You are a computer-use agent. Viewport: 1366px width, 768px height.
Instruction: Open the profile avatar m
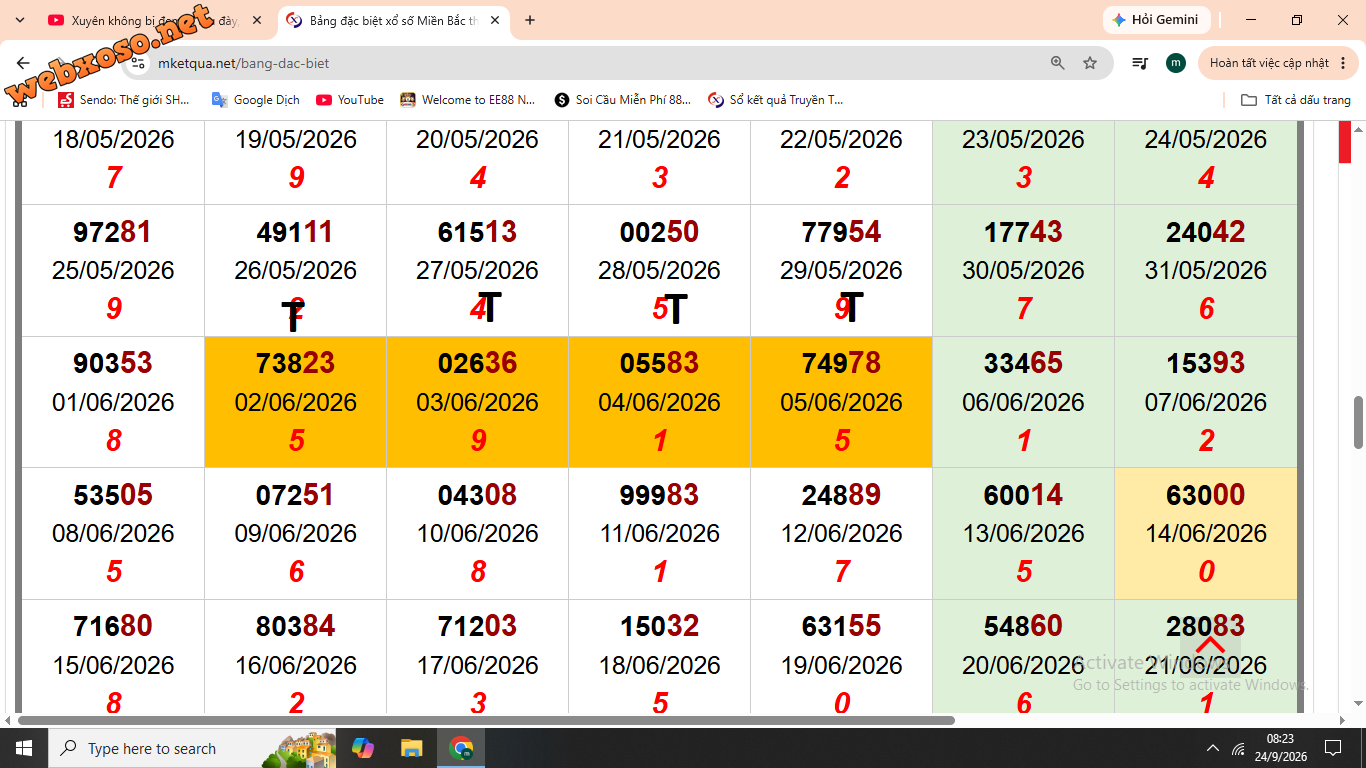[x=1176, y=63]
